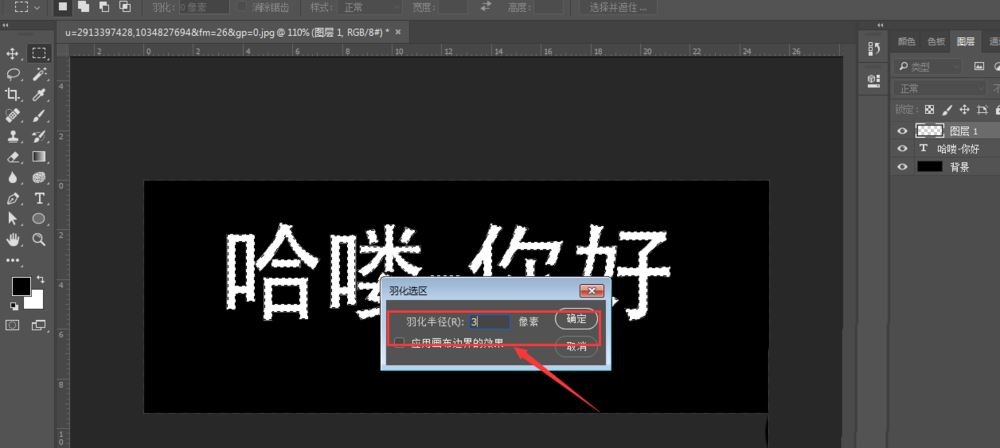
Task: Select the Eyedropper tool
Action: click(39, 94)
